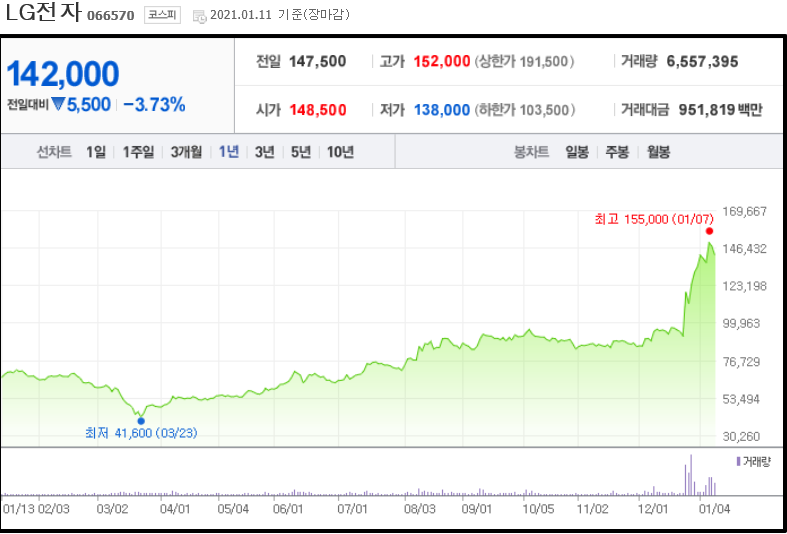Click the y-axis label 169,667
This screenshot has height=534, width=787.
click(744, 211)
